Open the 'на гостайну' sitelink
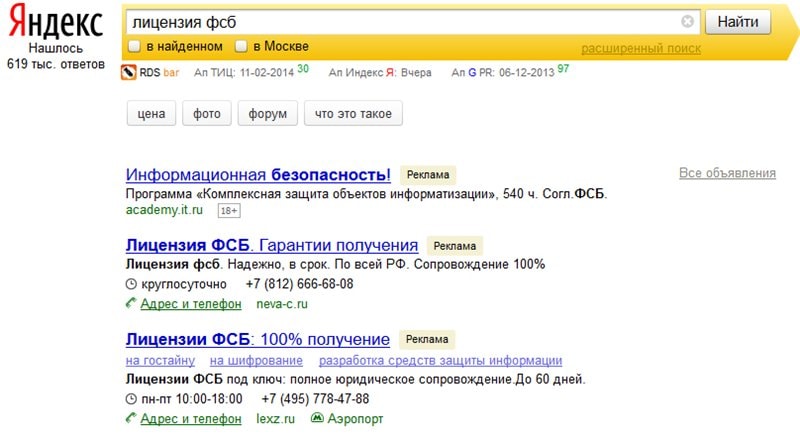This screenshot has height=442, width=800. coord(160,360)
